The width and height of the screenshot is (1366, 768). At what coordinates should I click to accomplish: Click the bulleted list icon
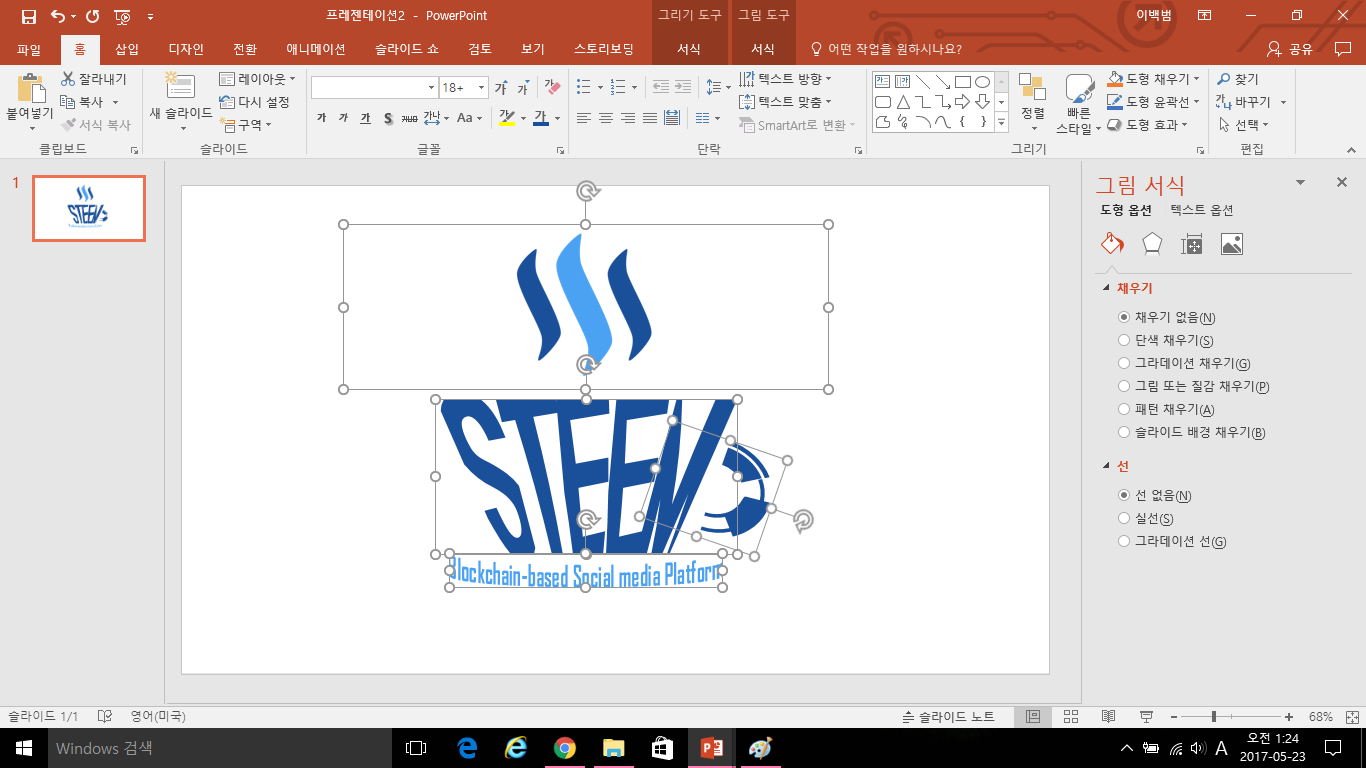pos(584,88)
